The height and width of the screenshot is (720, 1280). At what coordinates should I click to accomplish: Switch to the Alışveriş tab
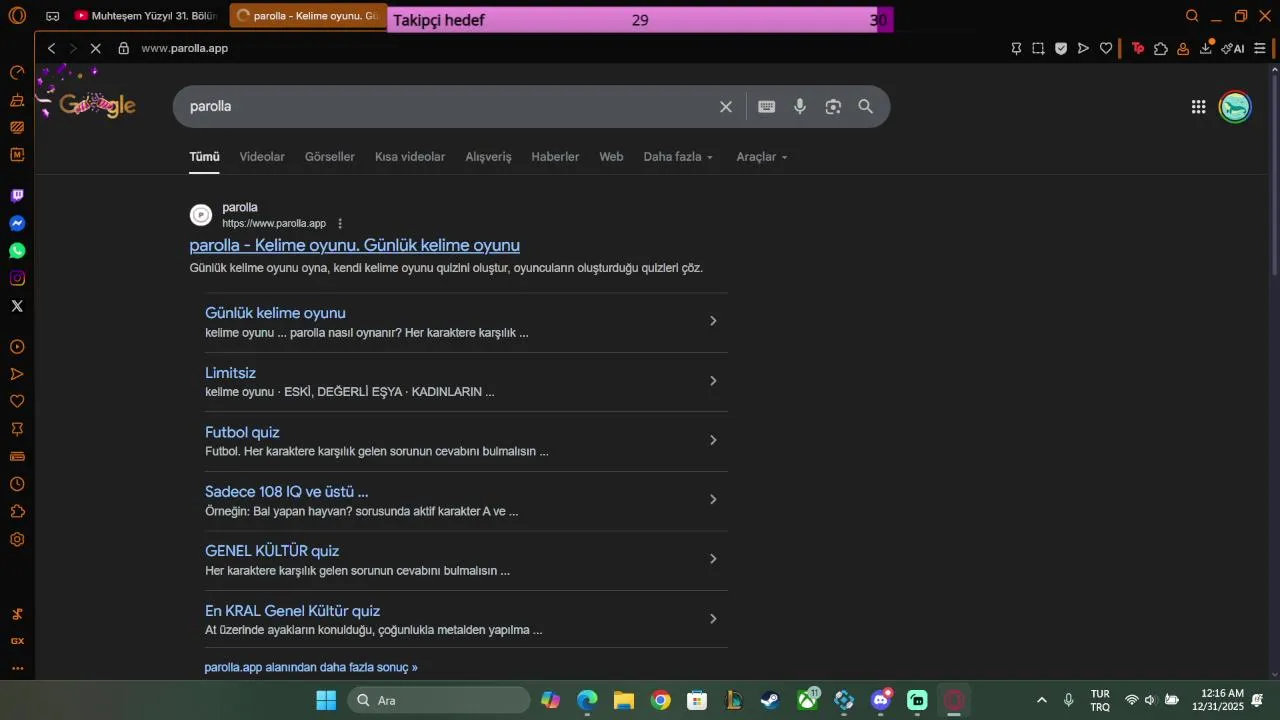click(x=488, y=157)
